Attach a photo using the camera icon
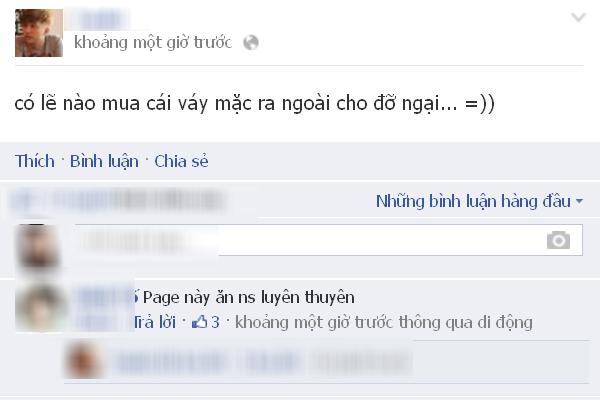 pyautogui.click(x=558, y=240)
